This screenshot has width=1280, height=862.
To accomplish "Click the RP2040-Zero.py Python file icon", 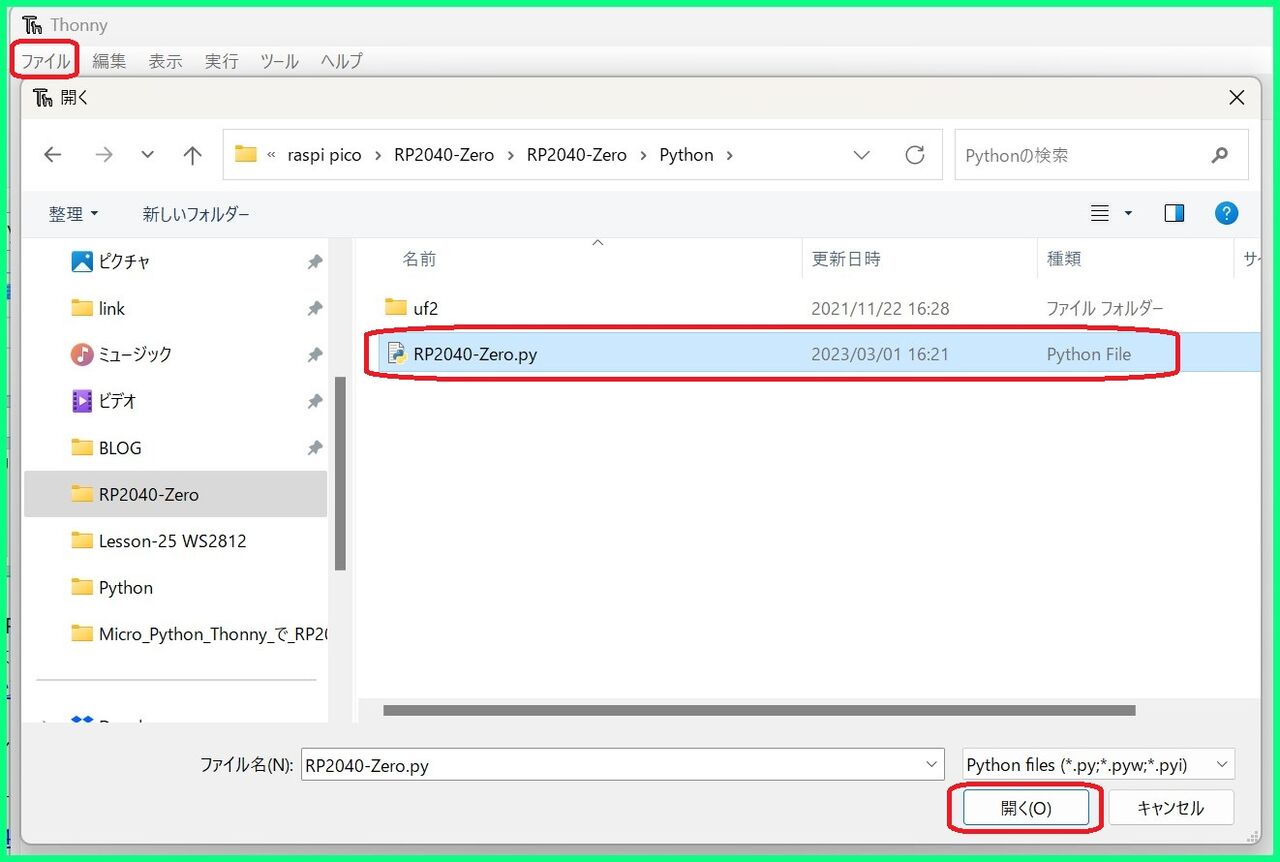I will pos(396,354).
